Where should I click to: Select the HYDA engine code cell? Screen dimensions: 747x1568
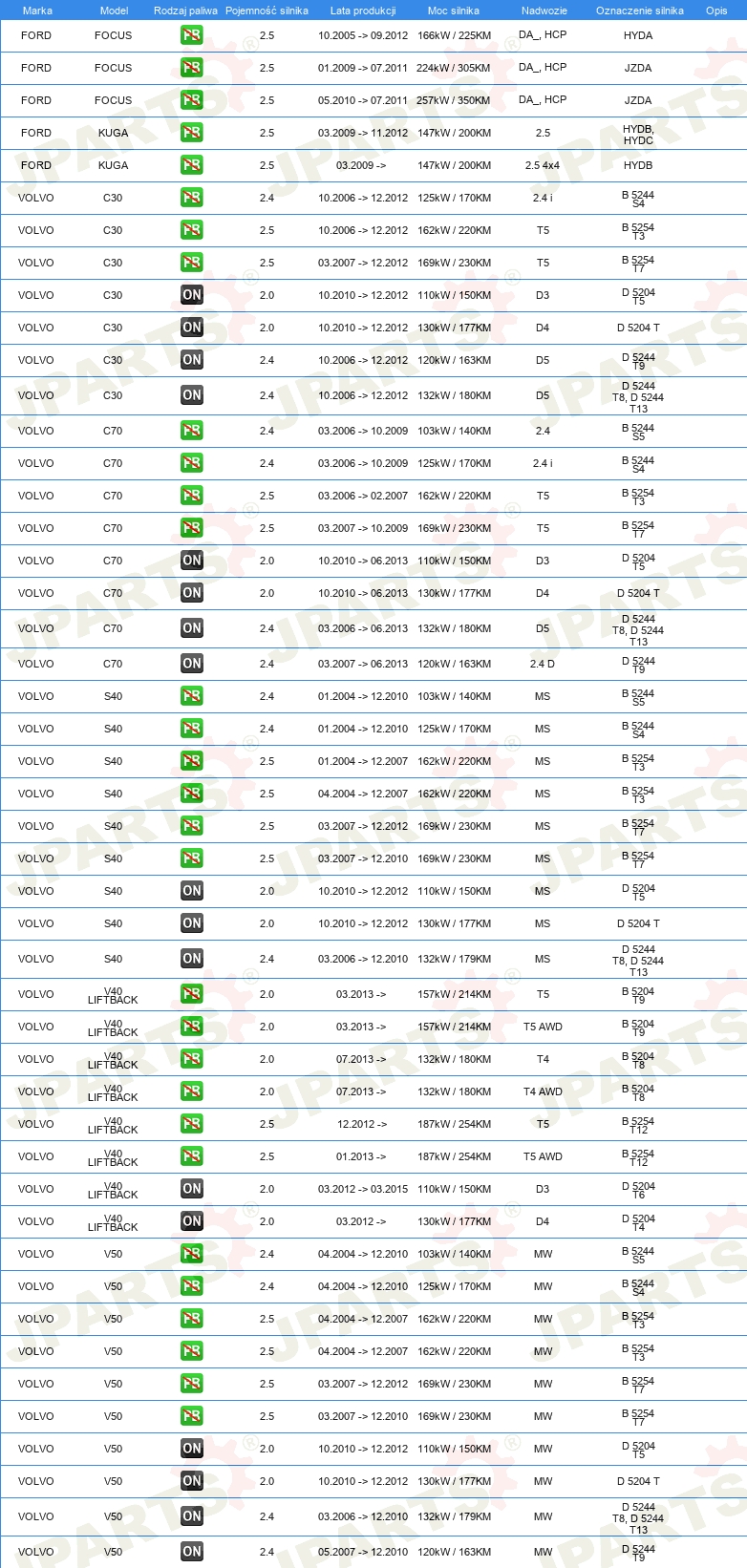pyautogui.click(x=638, y=35)
